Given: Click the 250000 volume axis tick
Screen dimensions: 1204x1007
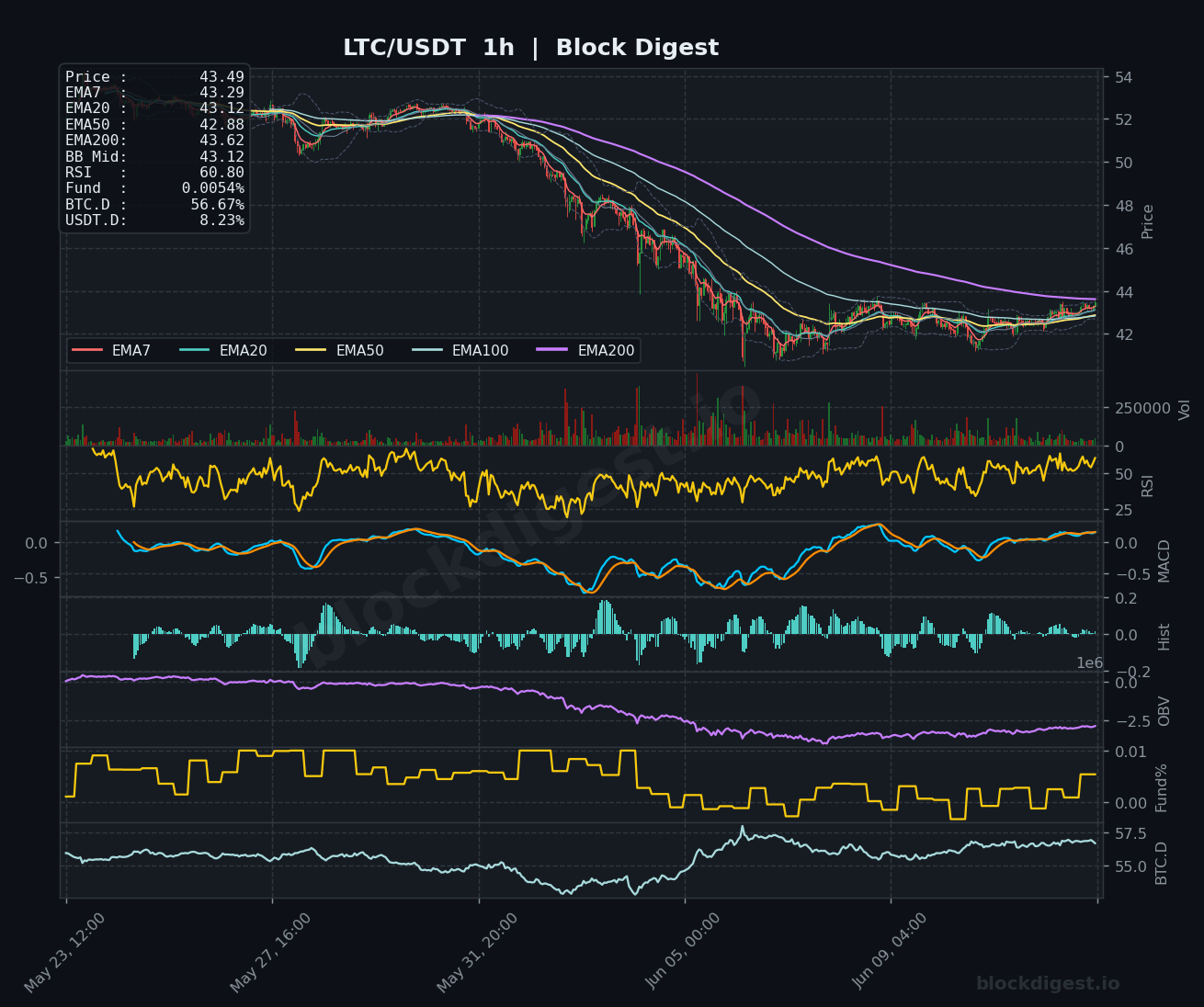Looking at the screenshot, I should tap(1142, 408).
